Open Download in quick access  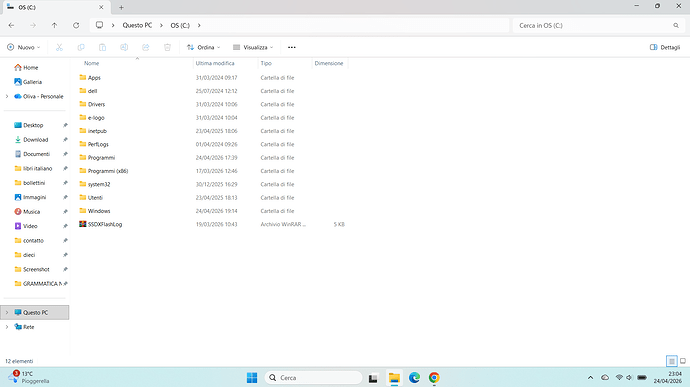click(x=31, y=140)
